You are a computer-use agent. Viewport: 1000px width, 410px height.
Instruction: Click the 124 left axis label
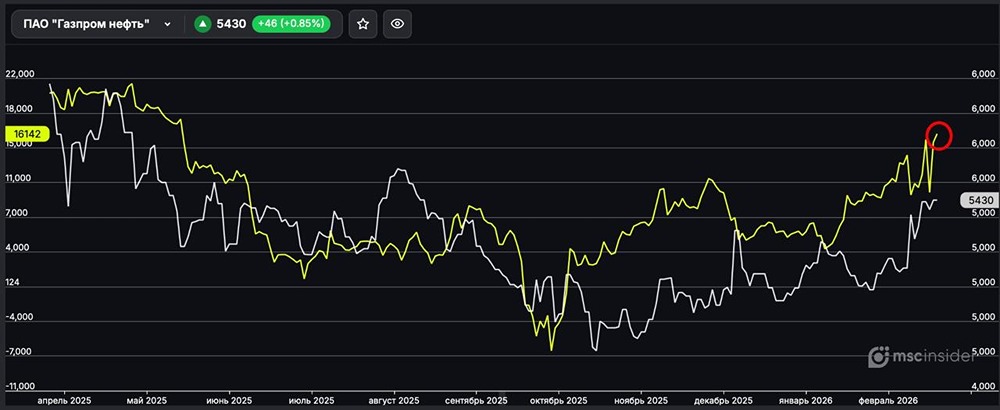[x=12, y=283]
